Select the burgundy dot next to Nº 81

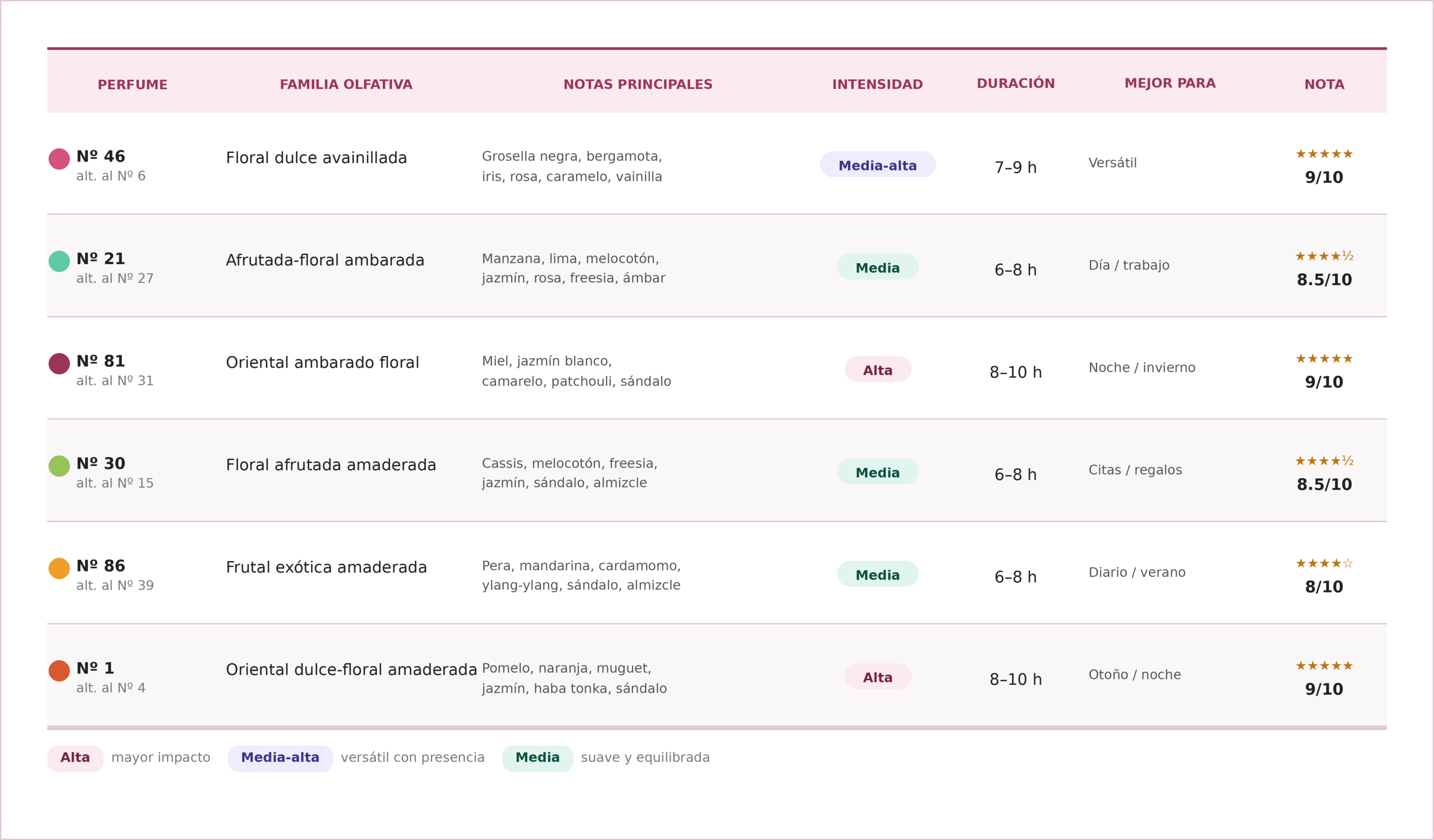pyautogui.click(x=59, y=364)
